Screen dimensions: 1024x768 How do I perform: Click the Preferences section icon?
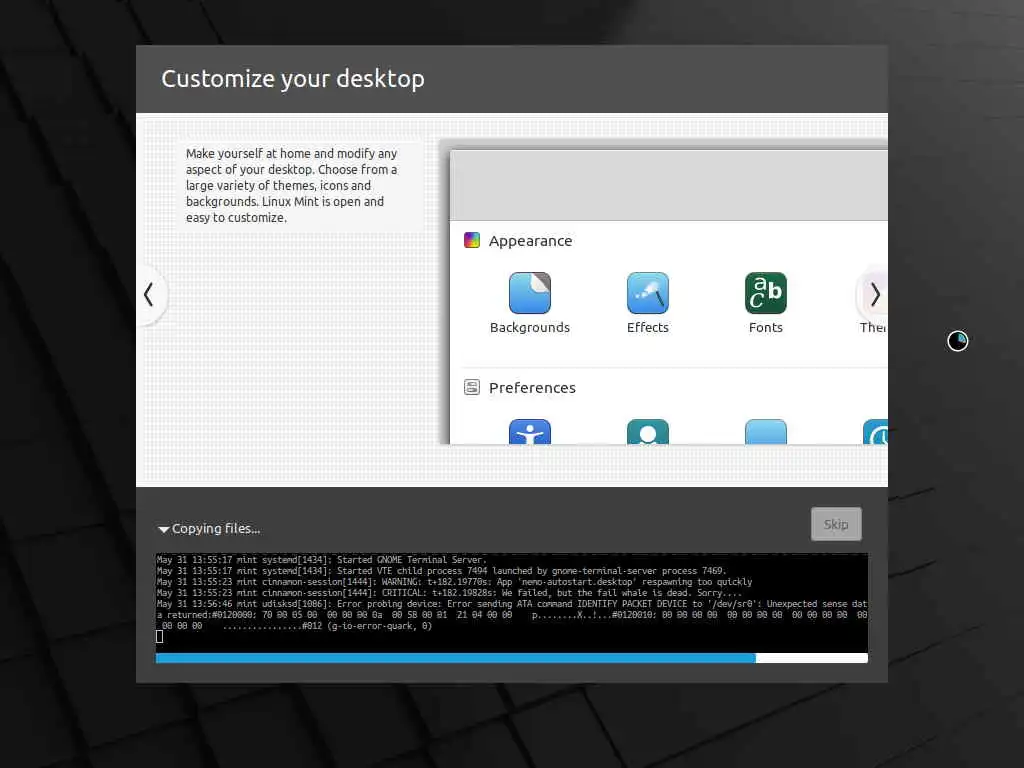(472, 387)
